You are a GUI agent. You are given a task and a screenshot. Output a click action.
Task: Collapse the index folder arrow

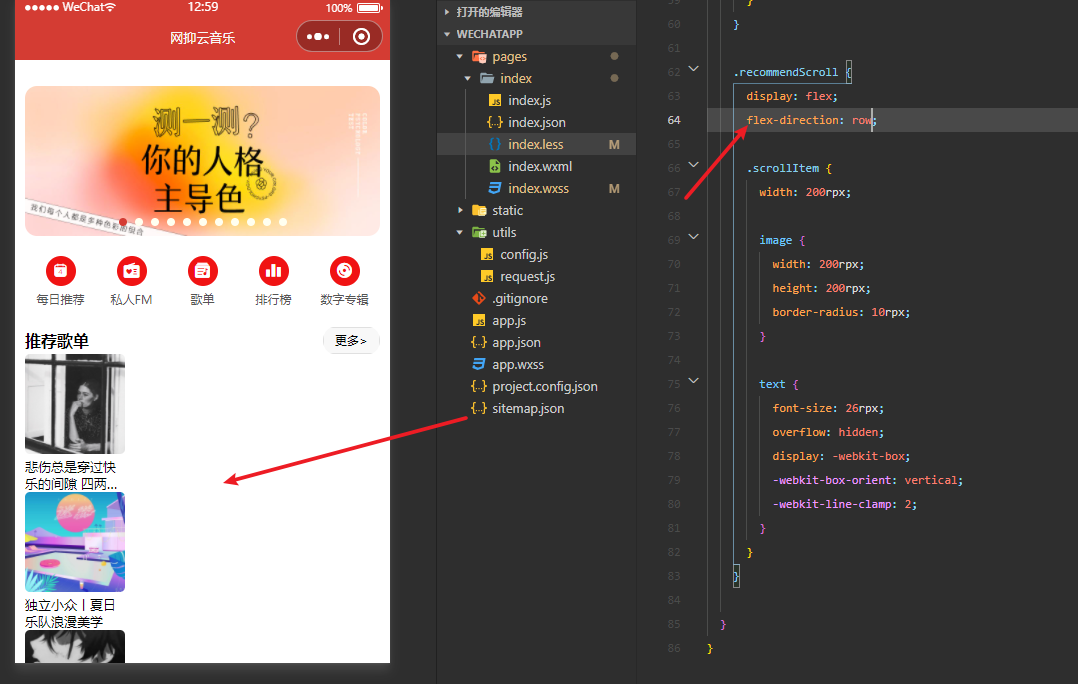pos(468,78)
